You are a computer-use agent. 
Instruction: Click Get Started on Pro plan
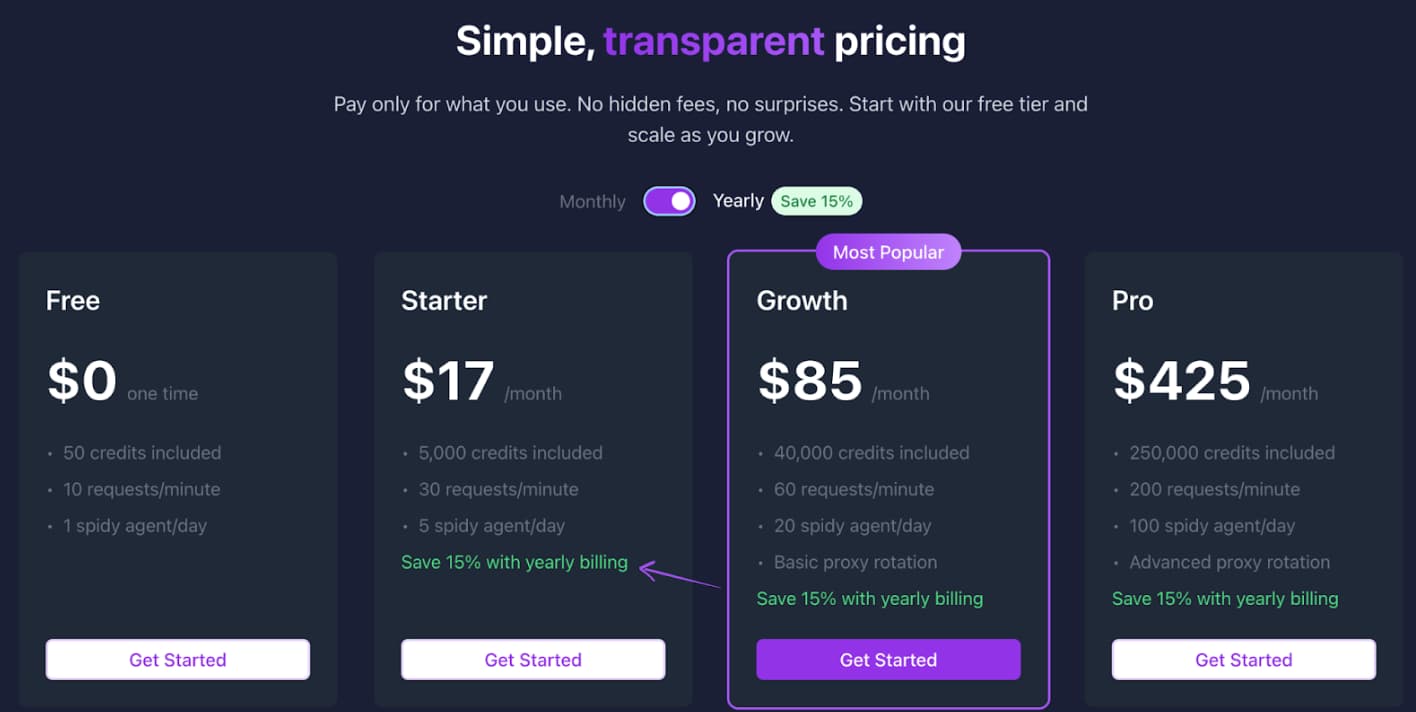[1244, 660]
